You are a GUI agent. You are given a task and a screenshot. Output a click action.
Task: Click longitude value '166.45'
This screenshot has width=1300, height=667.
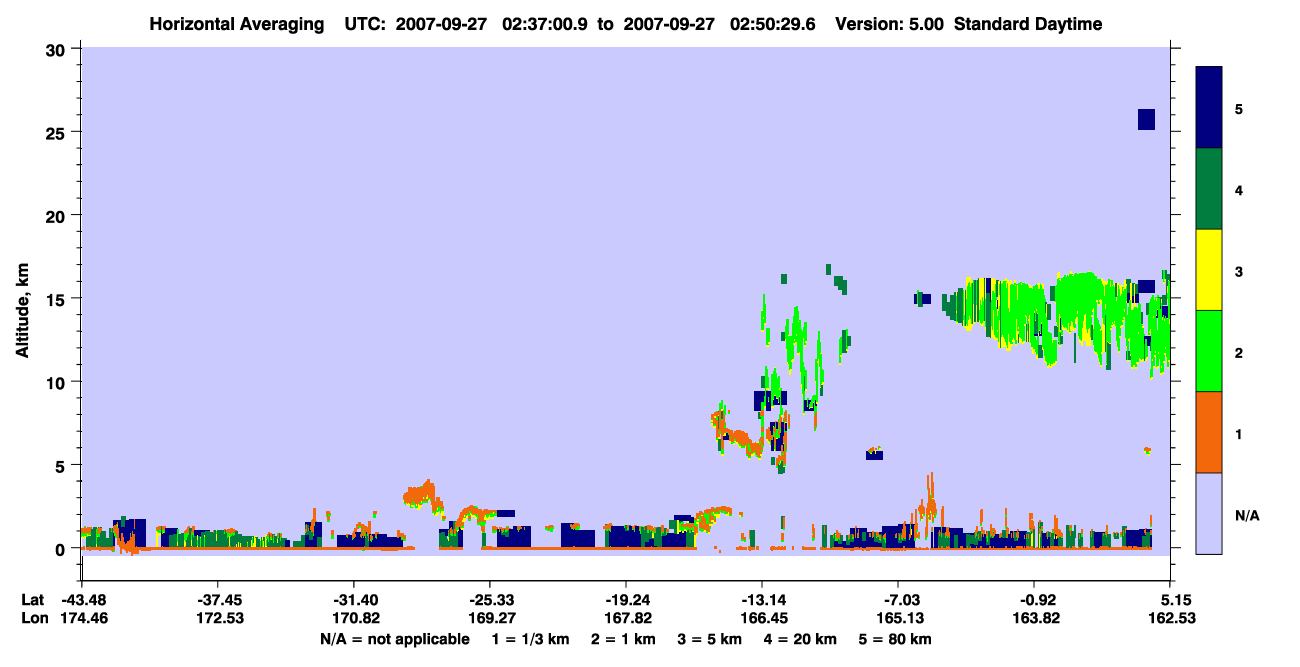tap(762, 618)
